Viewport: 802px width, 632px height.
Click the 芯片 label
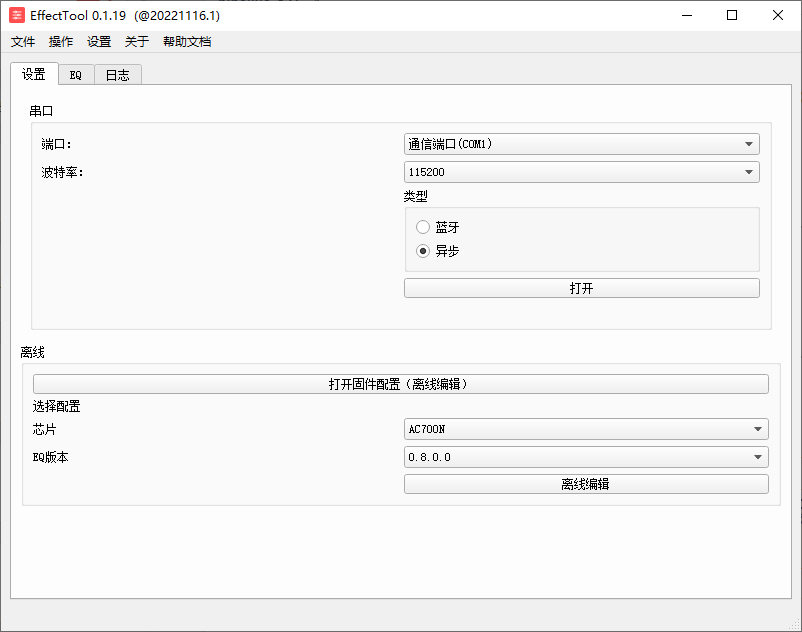[x=44, y=429]
